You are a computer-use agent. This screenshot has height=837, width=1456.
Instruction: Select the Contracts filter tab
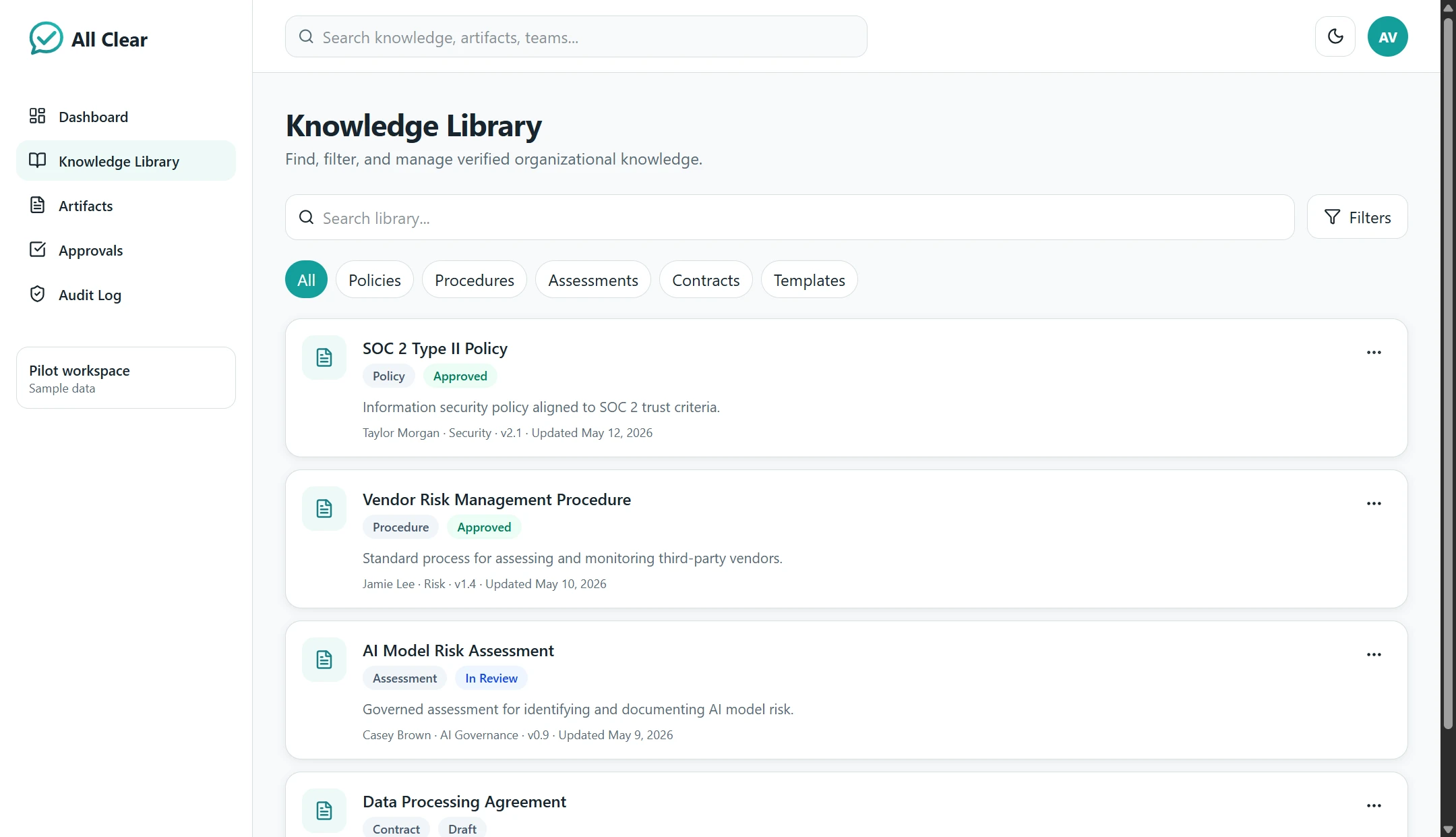point(706,279)
